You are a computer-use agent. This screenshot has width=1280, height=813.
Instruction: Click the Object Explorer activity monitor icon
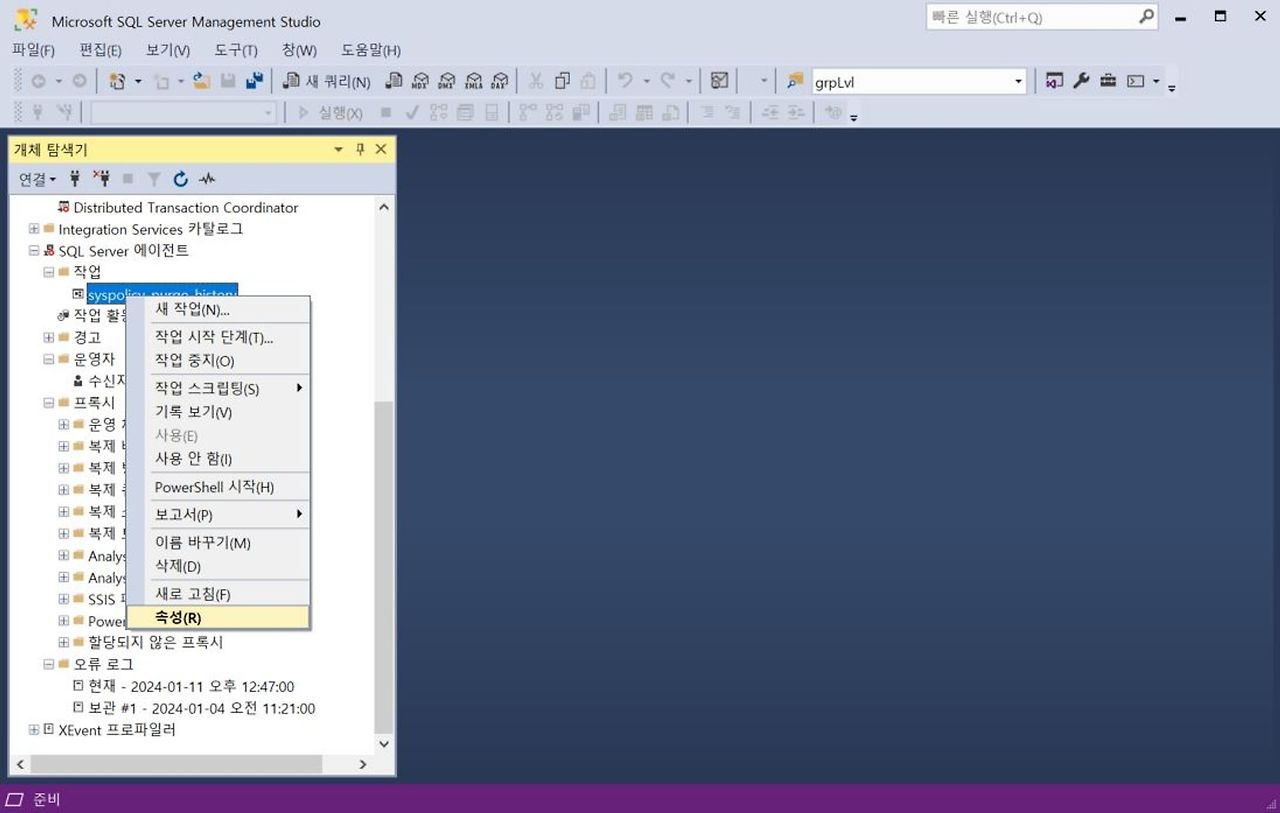[x=207, y=179]
